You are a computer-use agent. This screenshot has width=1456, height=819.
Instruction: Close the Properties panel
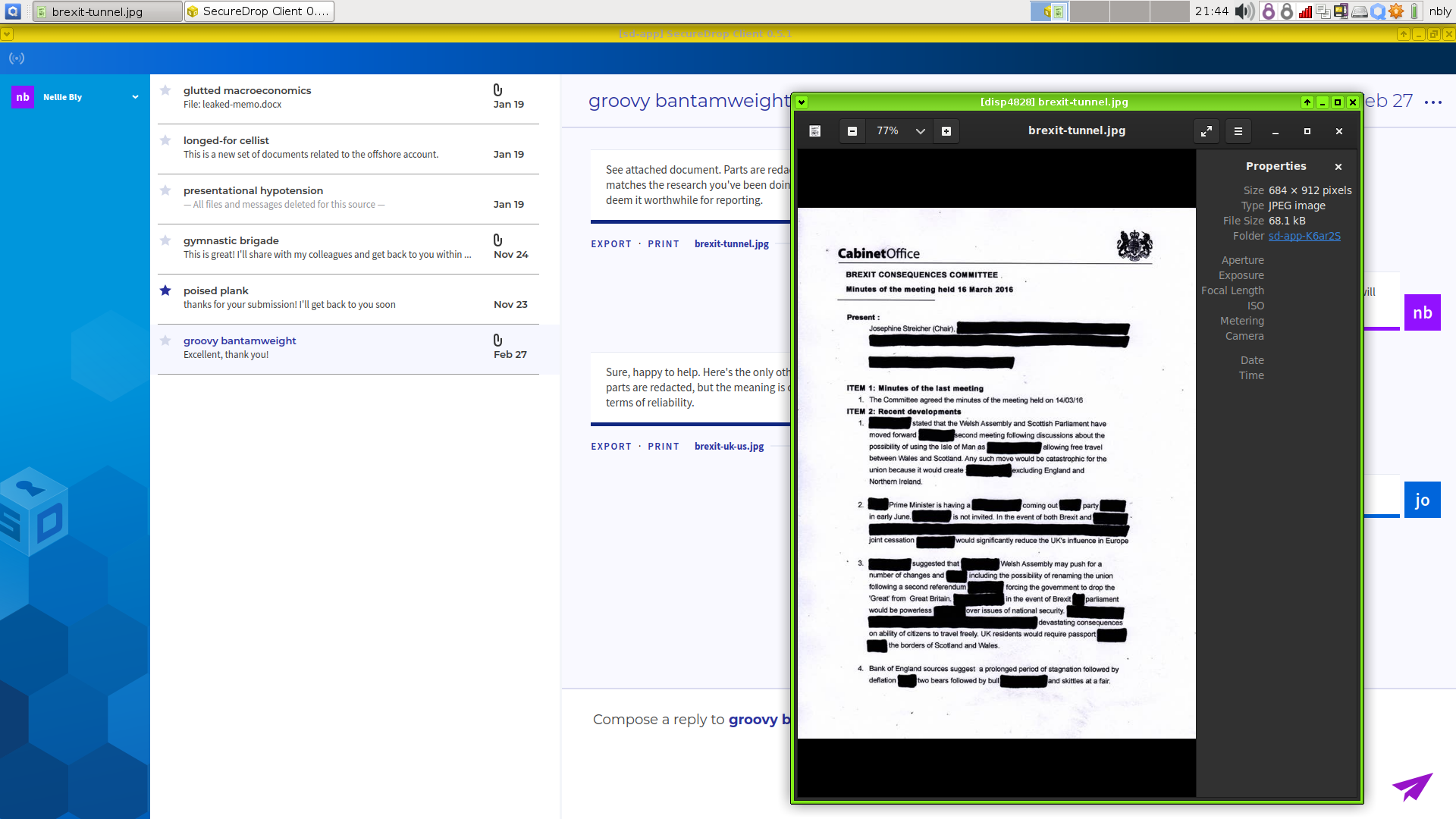click(1338, 167)
